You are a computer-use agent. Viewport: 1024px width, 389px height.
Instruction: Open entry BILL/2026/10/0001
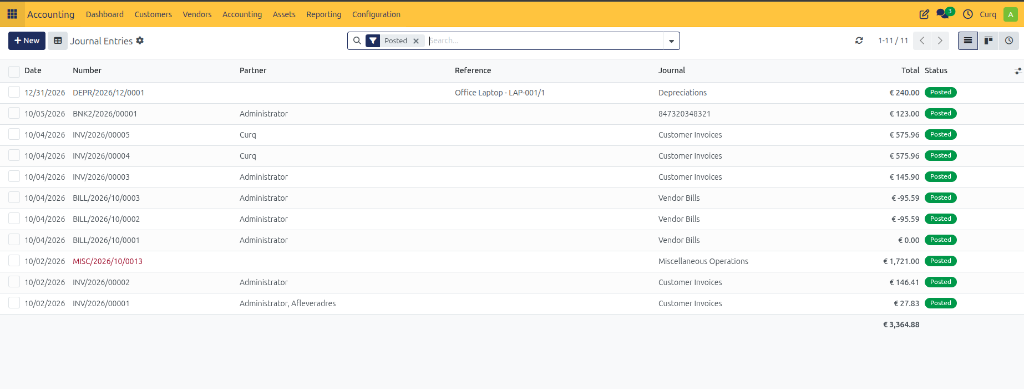tap(106, 240)
